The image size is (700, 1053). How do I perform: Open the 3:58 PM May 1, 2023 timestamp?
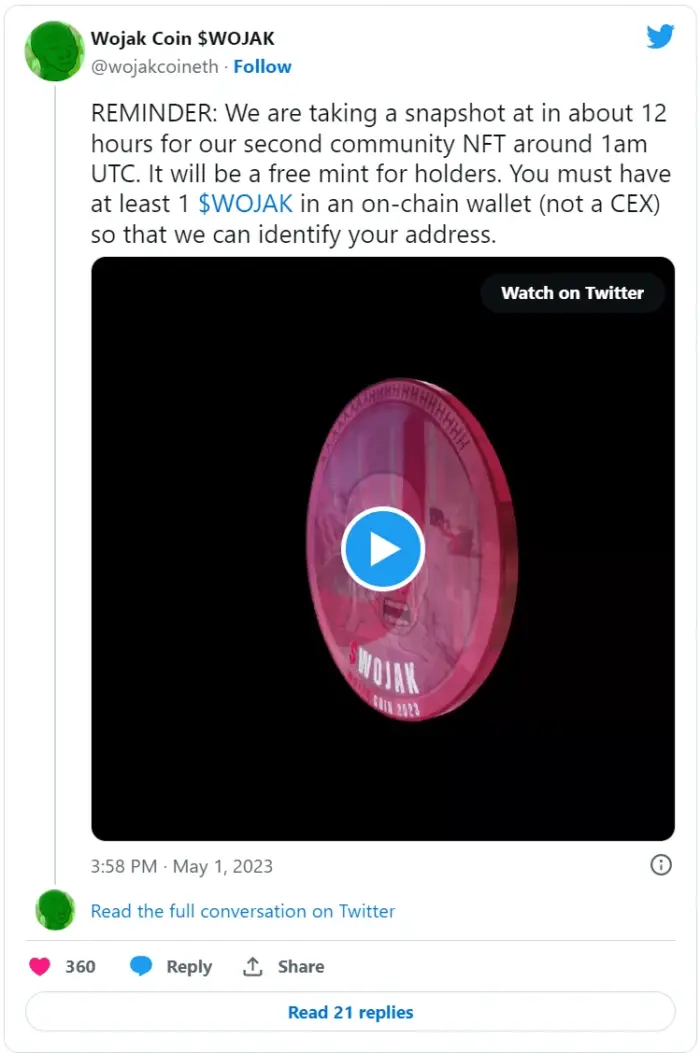pos(181,866)
